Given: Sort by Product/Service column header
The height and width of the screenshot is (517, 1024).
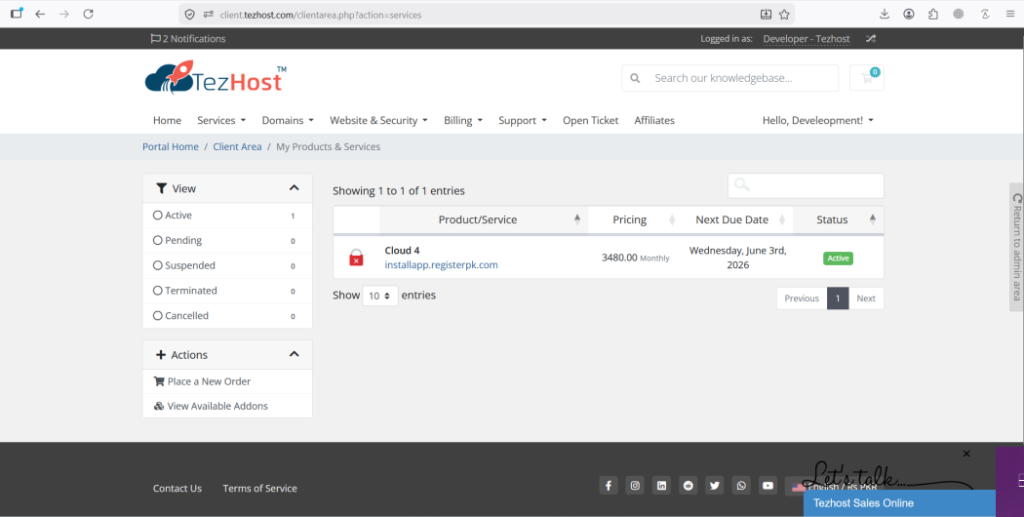Looking at the screenshot, I should [x=483, y=220].
